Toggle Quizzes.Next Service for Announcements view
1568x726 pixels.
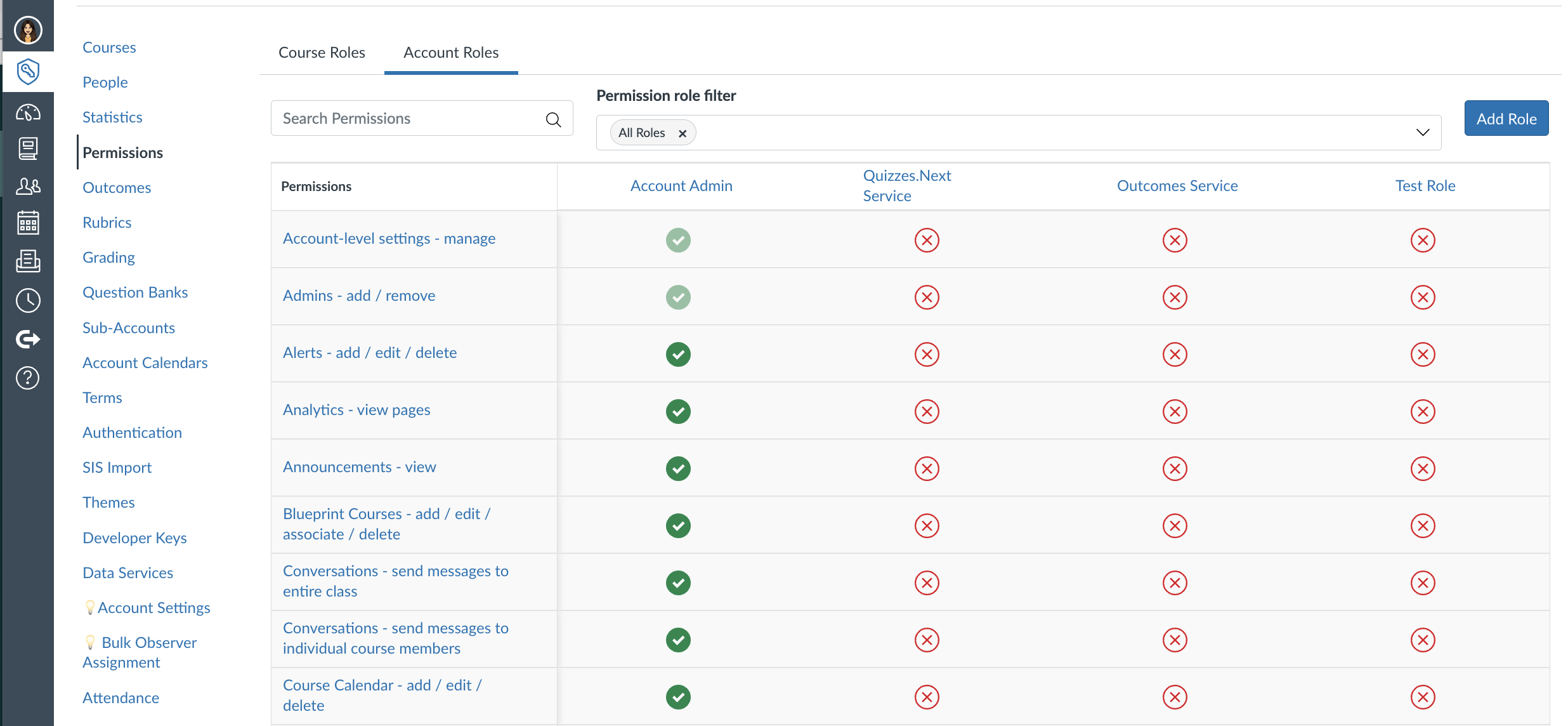point(927,468)
